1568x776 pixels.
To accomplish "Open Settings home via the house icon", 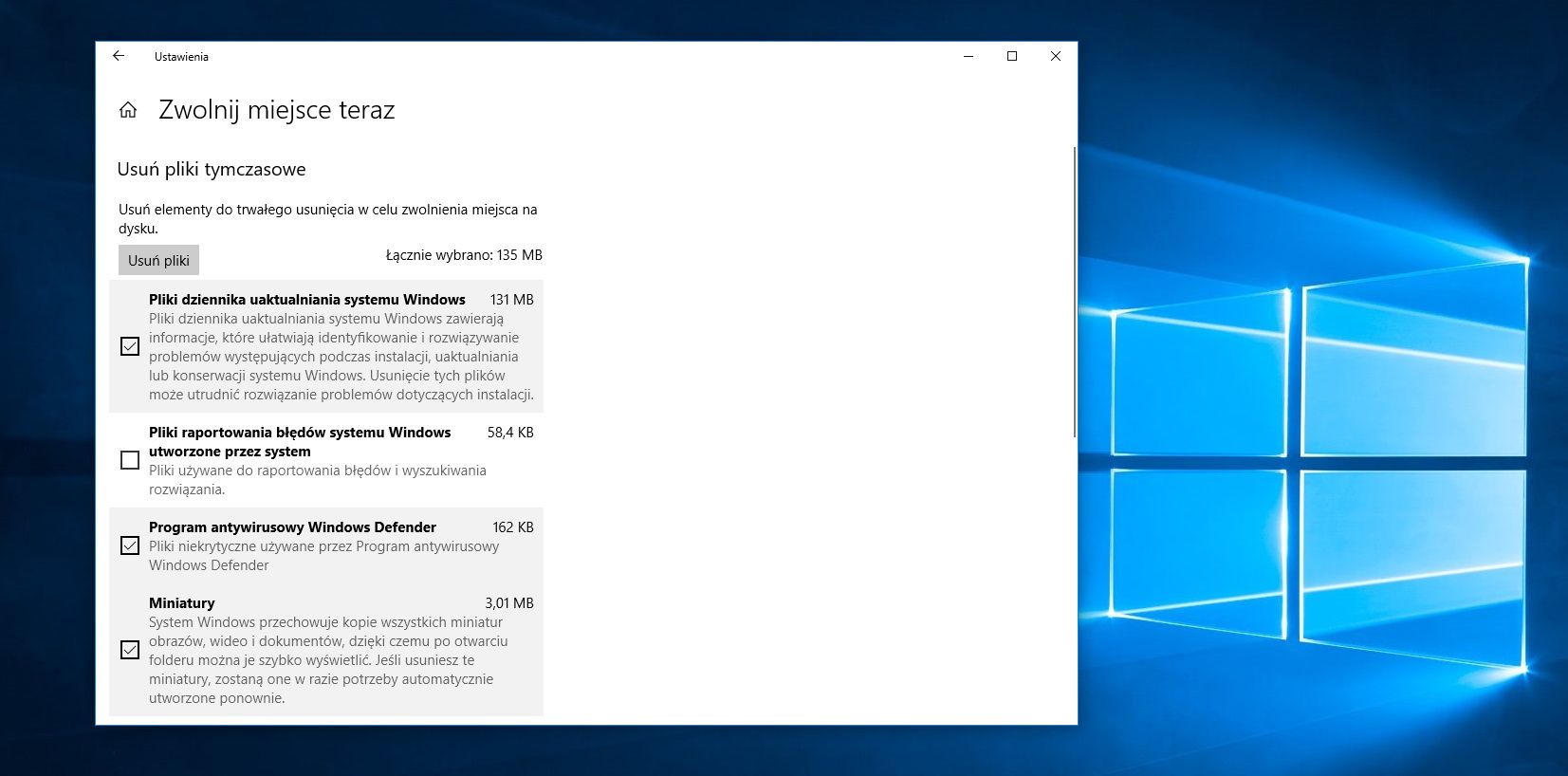I will [128, 110].
